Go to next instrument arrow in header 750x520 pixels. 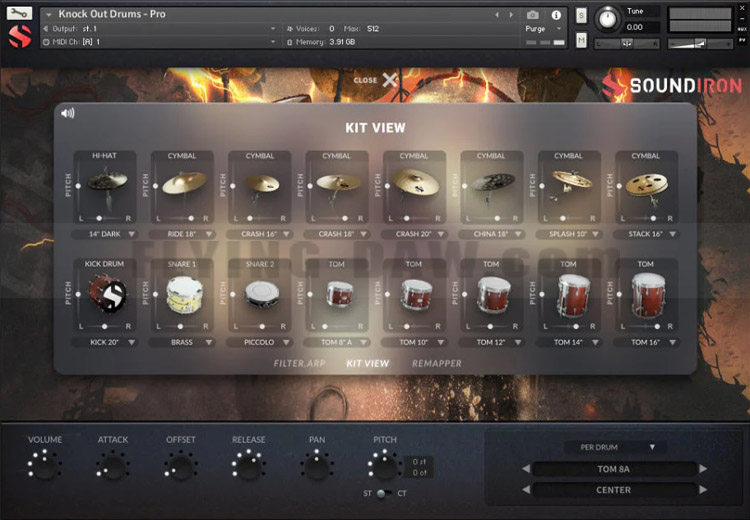pyautogui.click(x=511, y=15)
